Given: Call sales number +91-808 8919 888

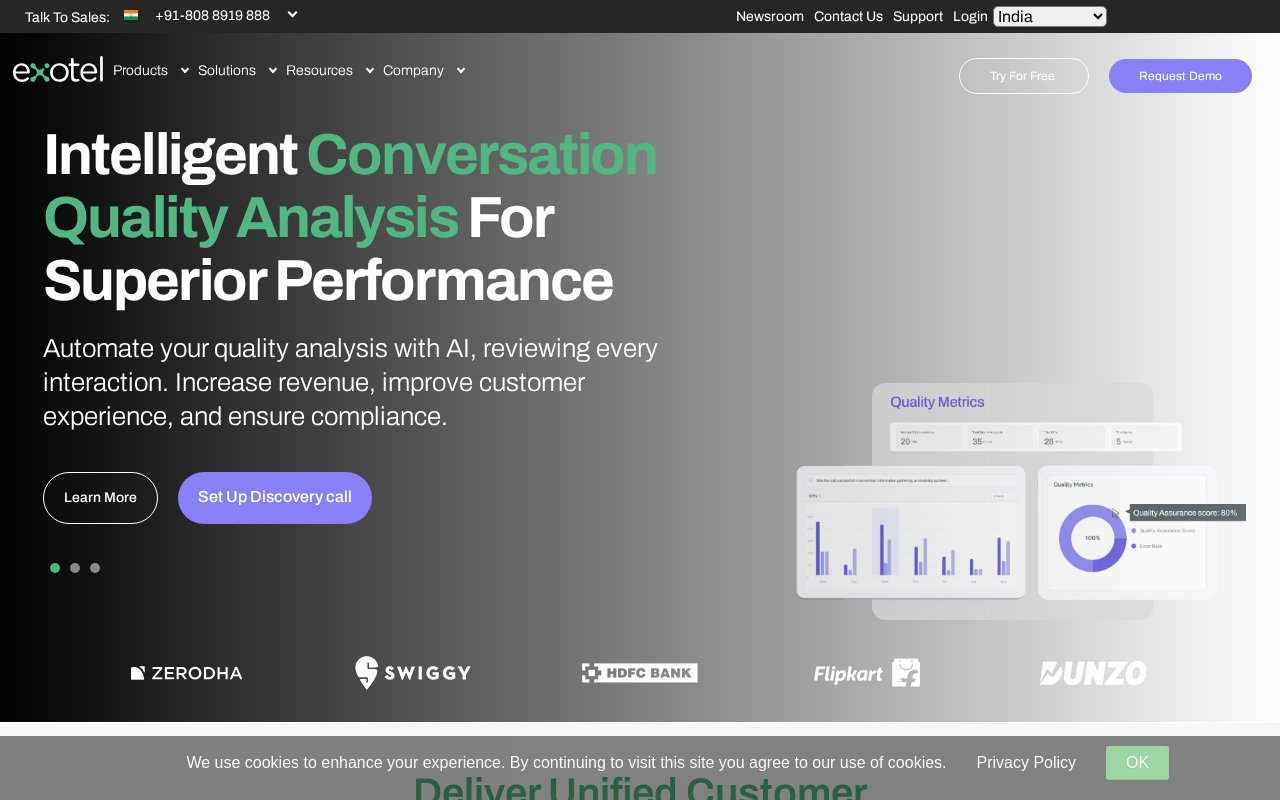Looking at the screenshot, I should [212, 15].
